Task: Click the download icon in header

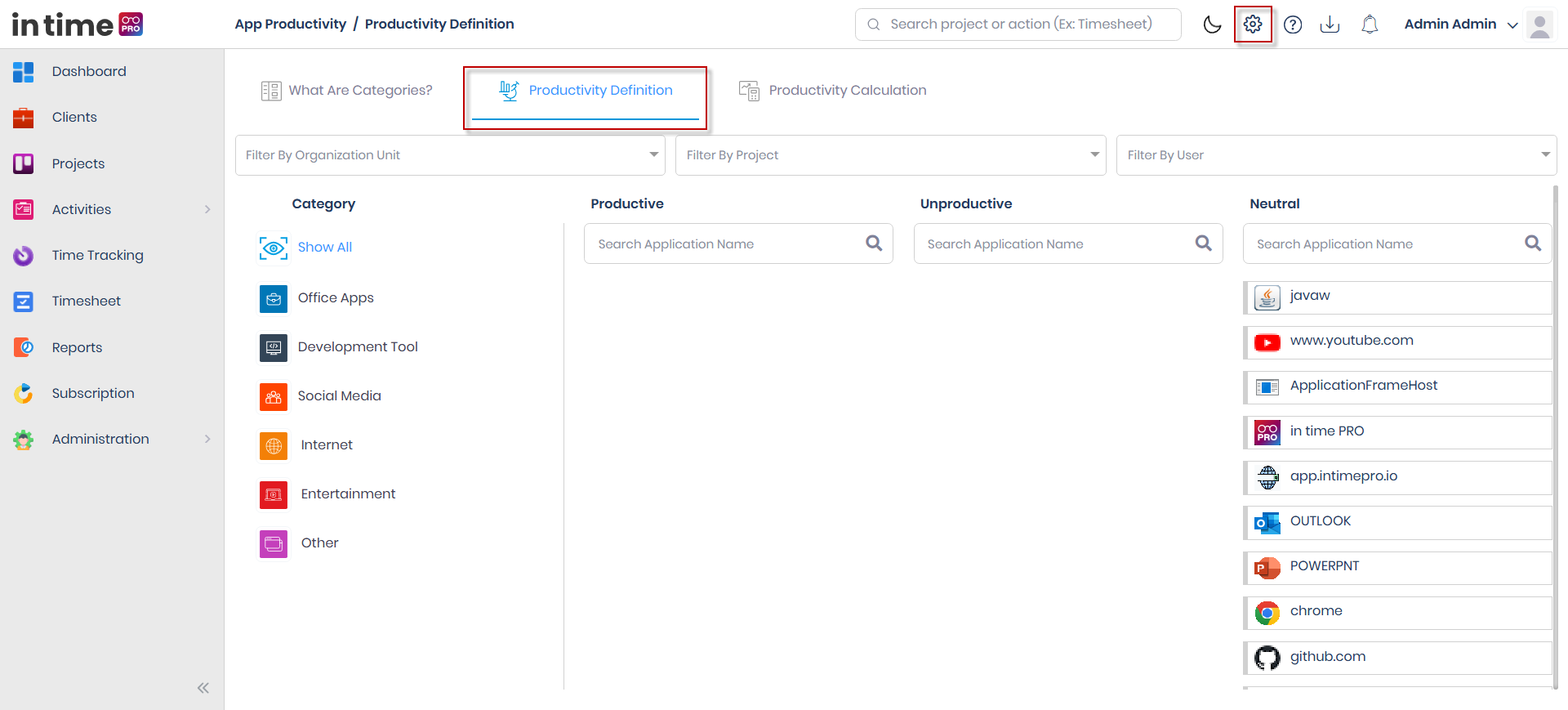Action: tap(1330, 25)
